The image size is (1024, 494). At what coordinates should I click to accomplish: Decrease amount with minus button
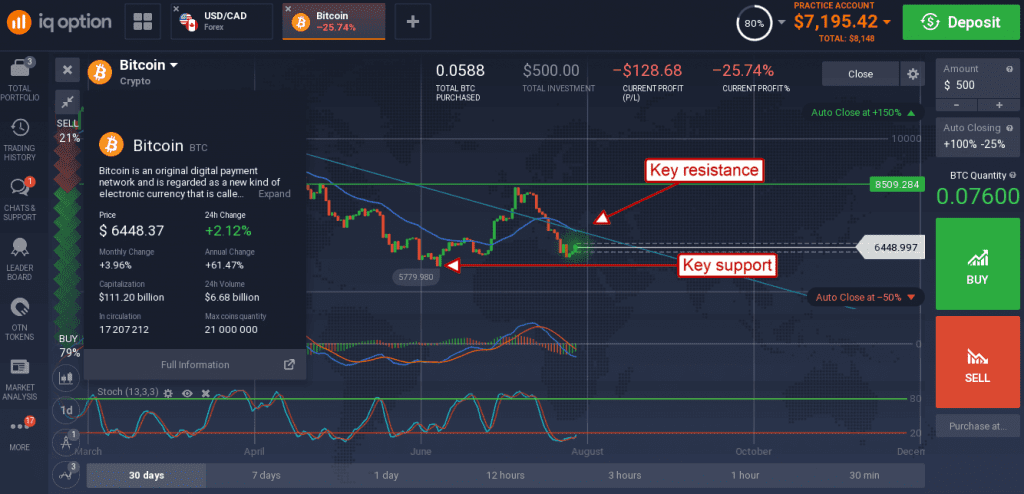956,105
